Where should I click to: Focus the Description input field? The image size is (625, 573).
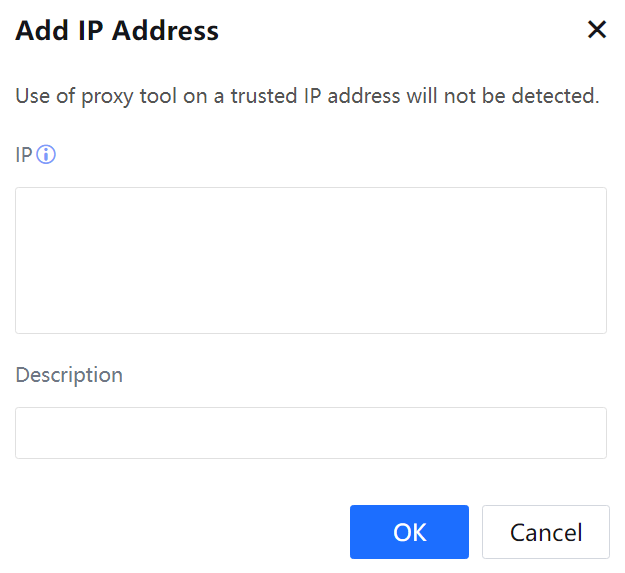[x=310, y=433]
